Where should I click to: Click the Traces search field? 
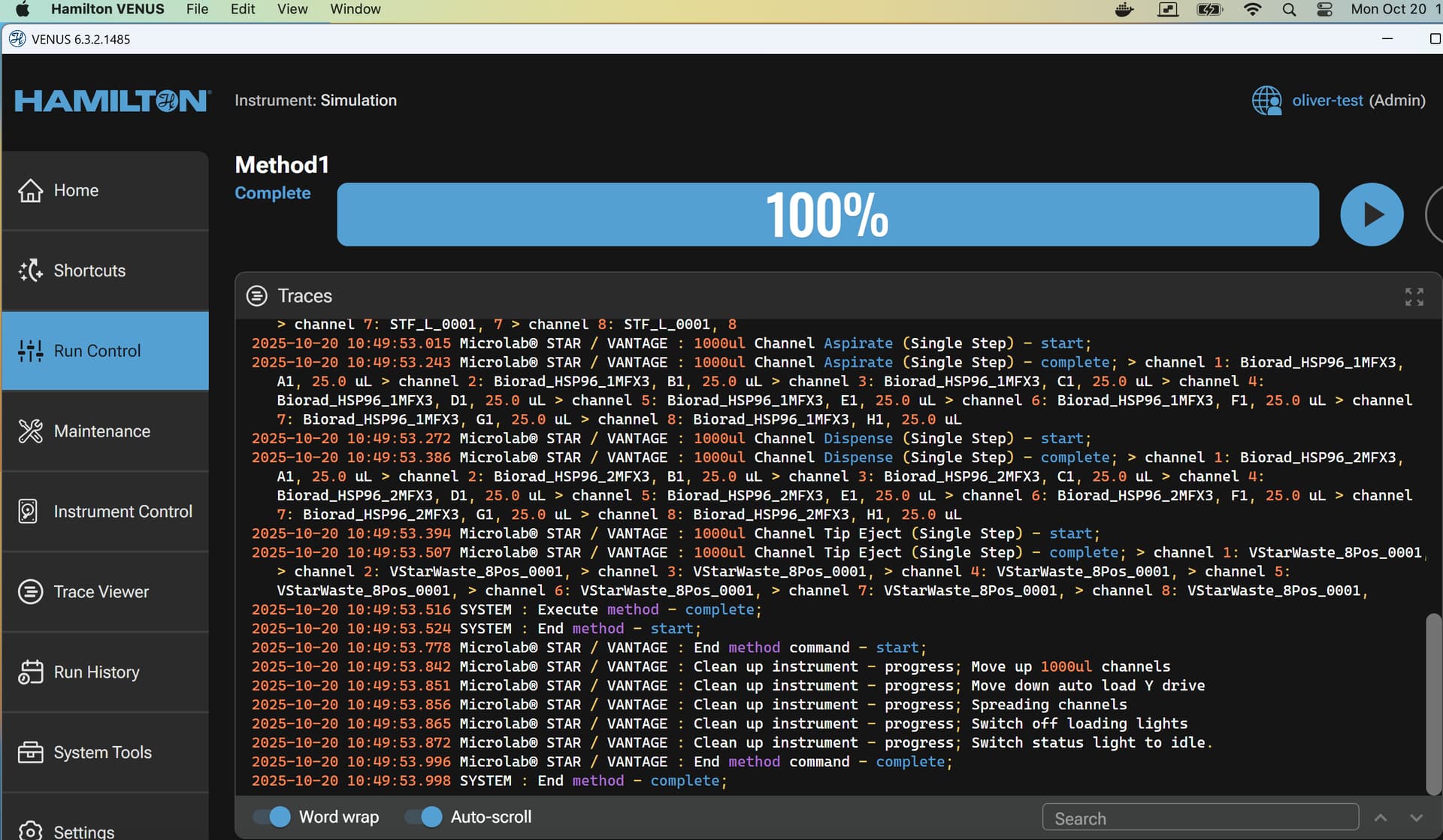click(1199, 818)
